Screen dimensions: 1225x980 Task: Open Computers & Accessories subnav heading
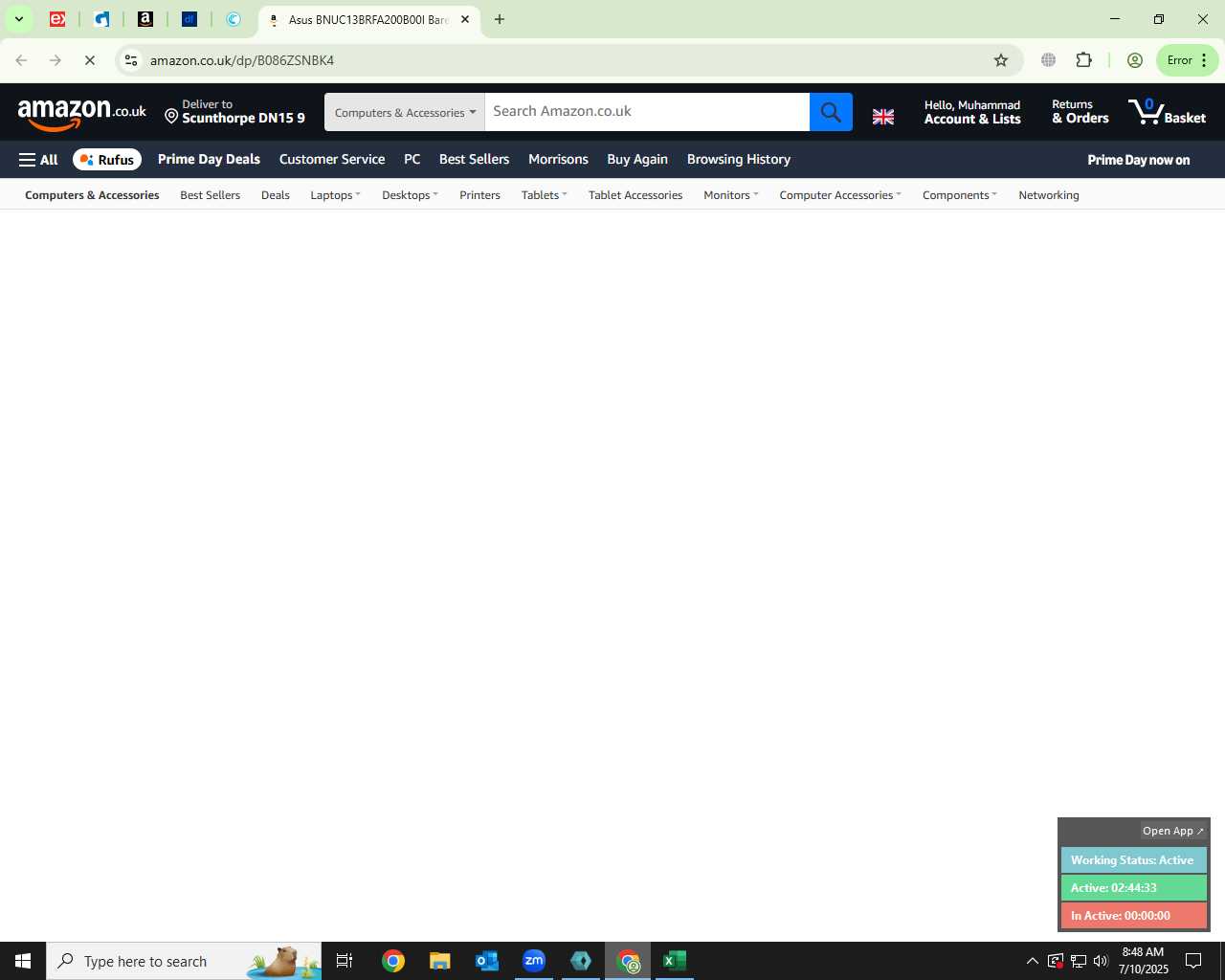(x=92, y=195)
